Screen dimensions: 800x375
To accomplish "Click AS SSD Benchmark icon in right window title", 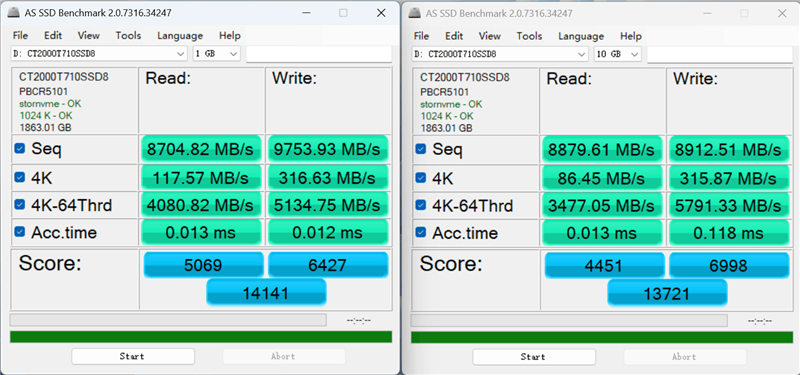I will 415,13.
